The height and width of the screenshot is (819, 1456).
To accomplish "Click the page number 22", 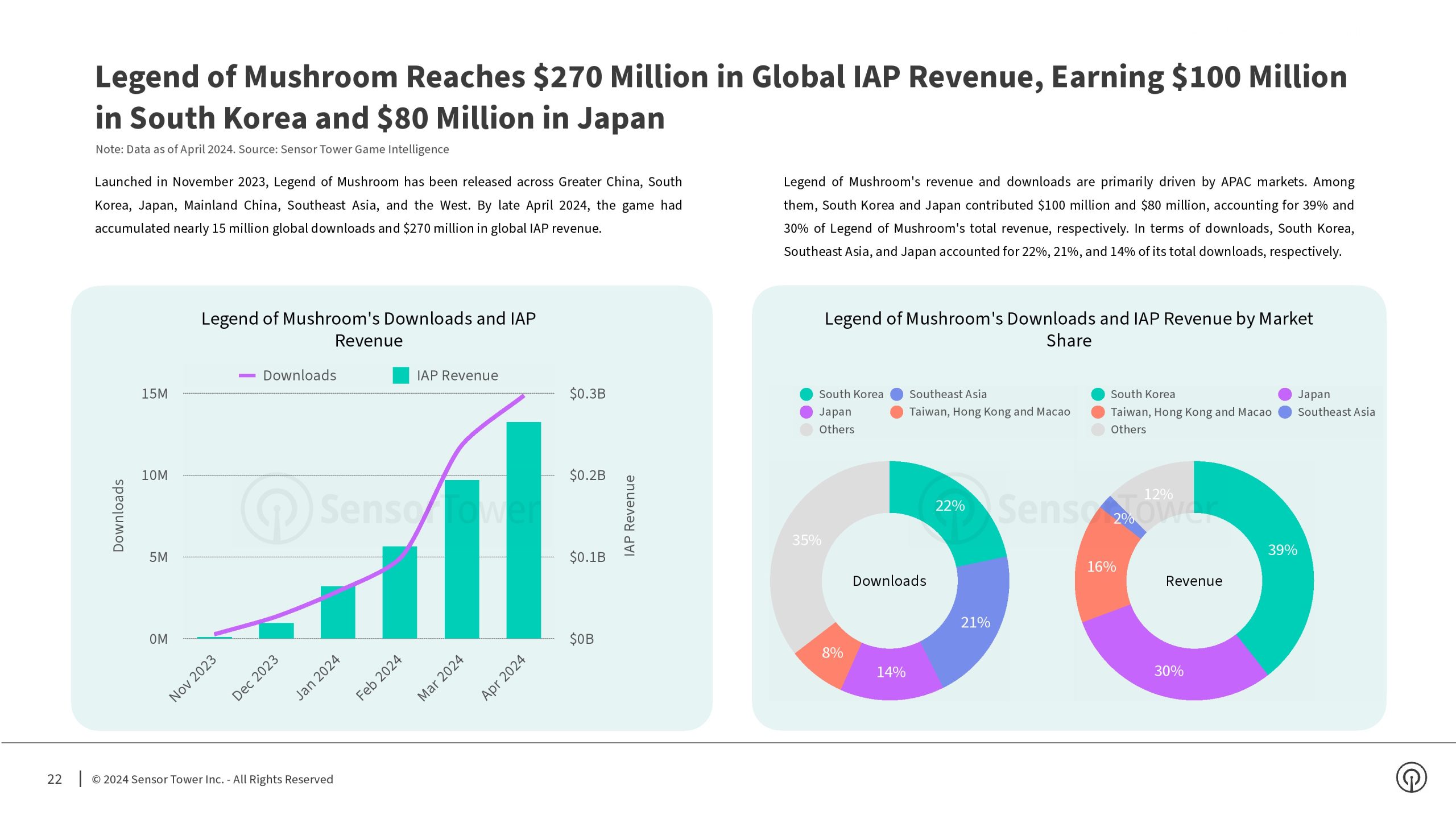I will click(55, 779).
